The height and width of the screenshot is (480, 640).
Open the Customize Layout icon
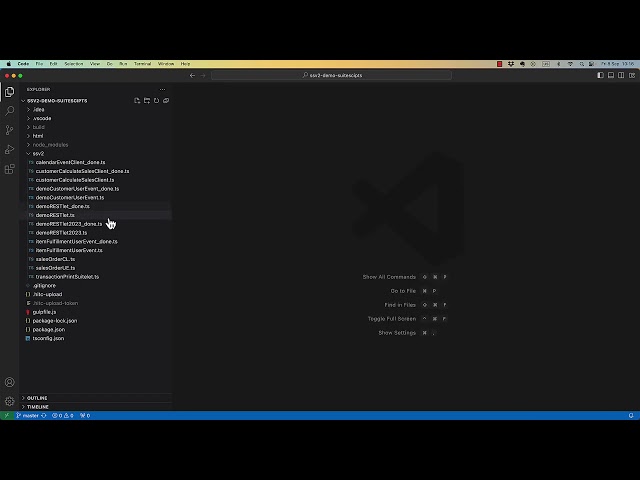pyautogui.click(x=632, y=75)
